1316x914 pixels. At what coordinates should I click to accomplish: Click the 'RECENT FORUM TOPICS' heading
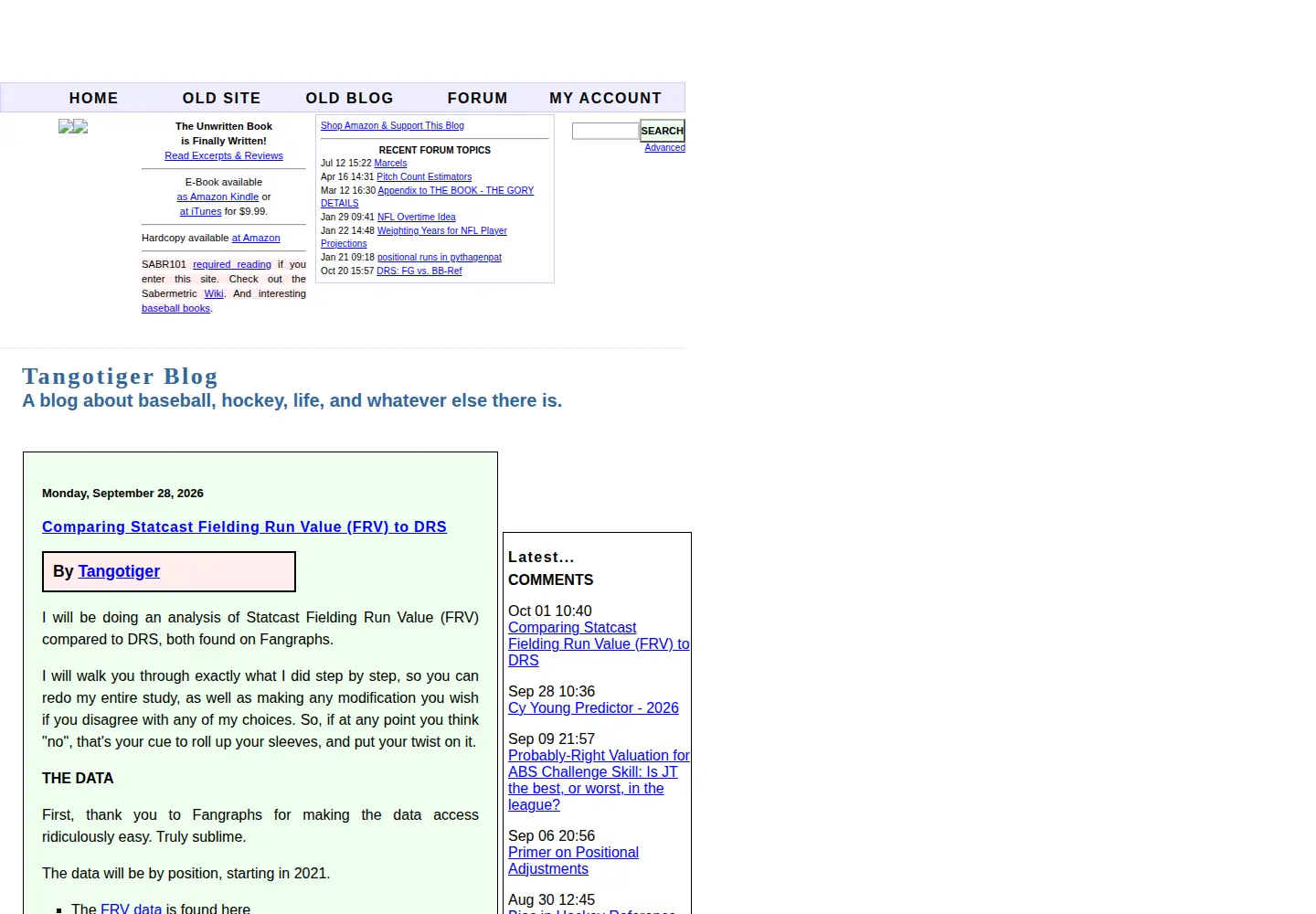coord(435,150)
